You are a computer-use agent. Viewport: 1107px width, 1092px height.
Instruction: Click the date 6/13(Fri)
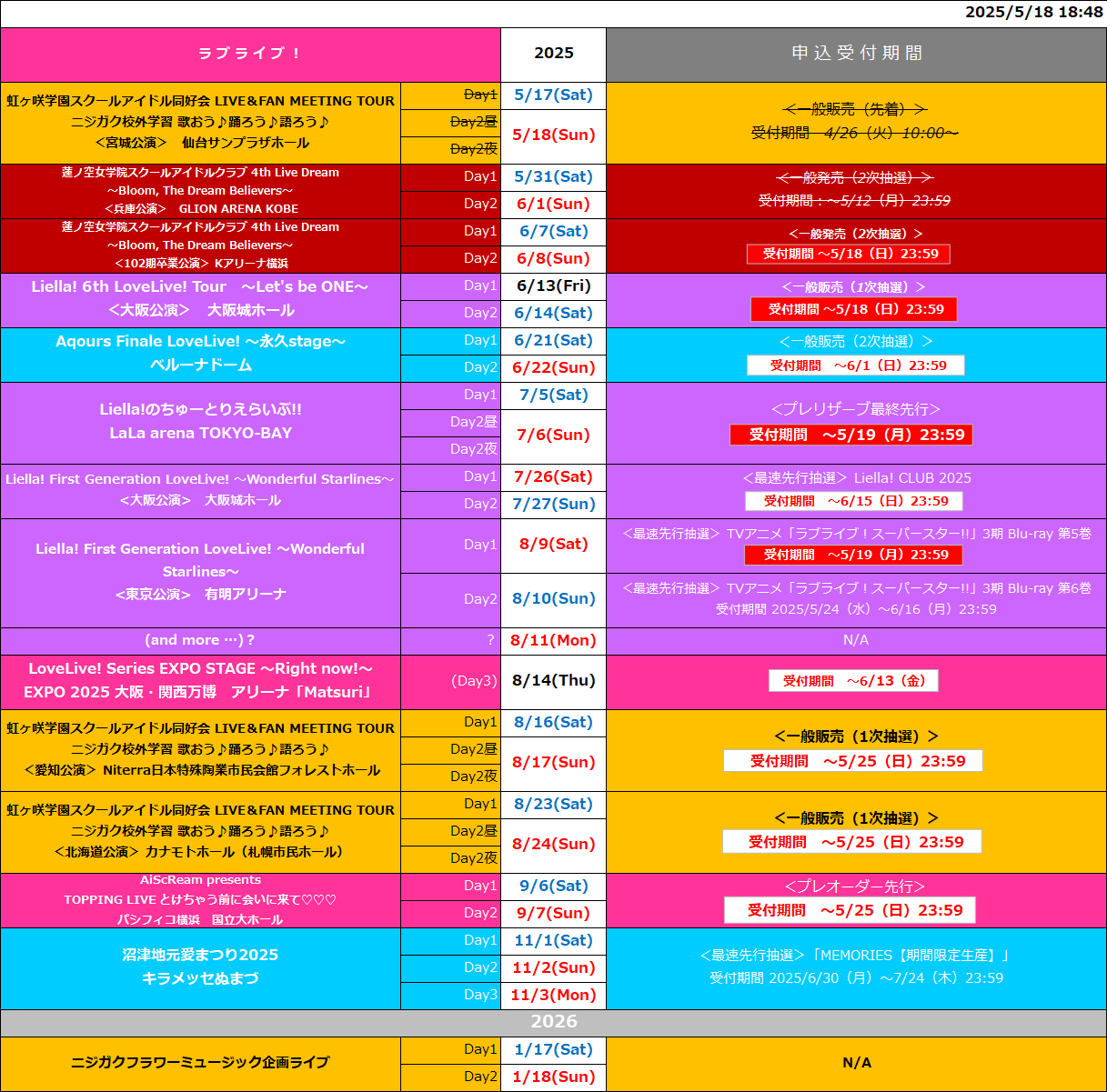pos(553,286)
